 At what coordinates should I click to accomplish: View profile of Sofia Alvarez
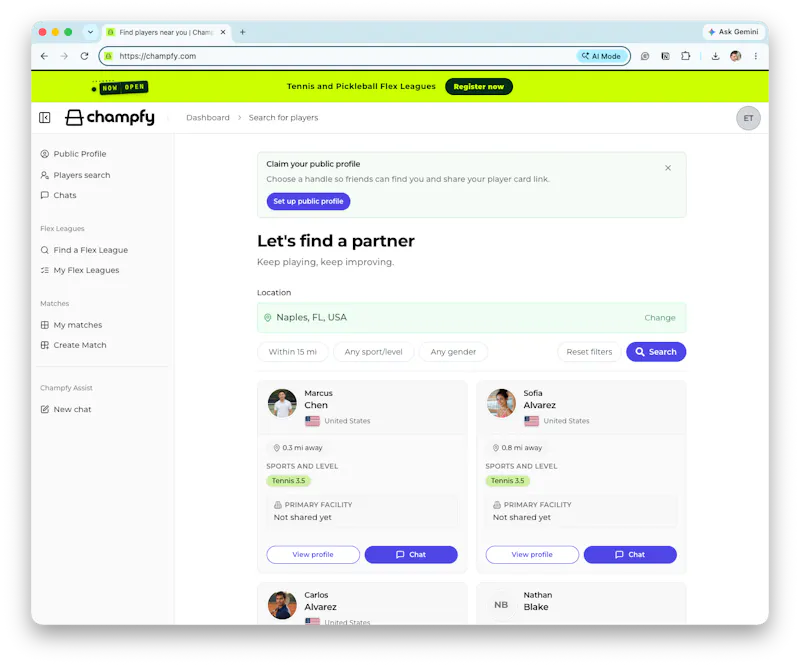point(532,555)
